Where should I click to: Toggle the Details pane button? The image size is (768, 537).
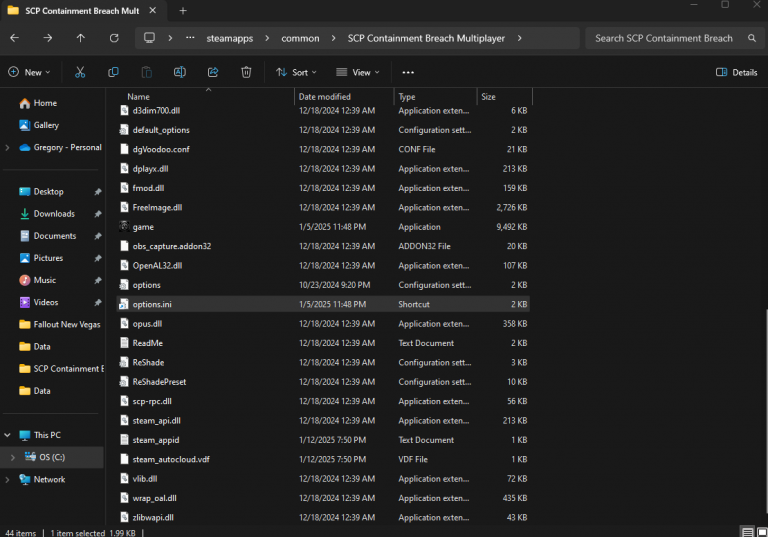point(736,72)
